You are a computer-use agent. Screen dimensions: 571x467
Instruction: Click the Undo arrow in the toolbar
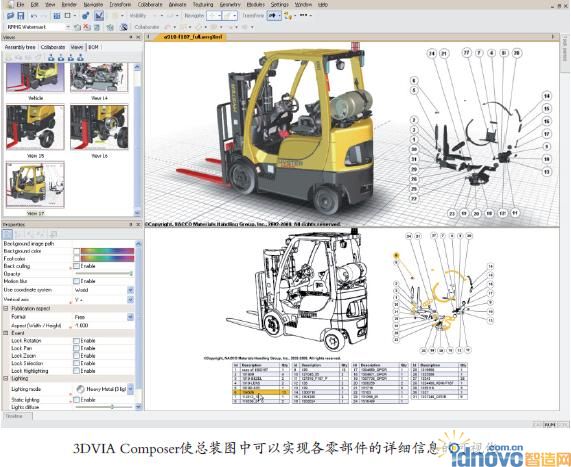[34, 16]
